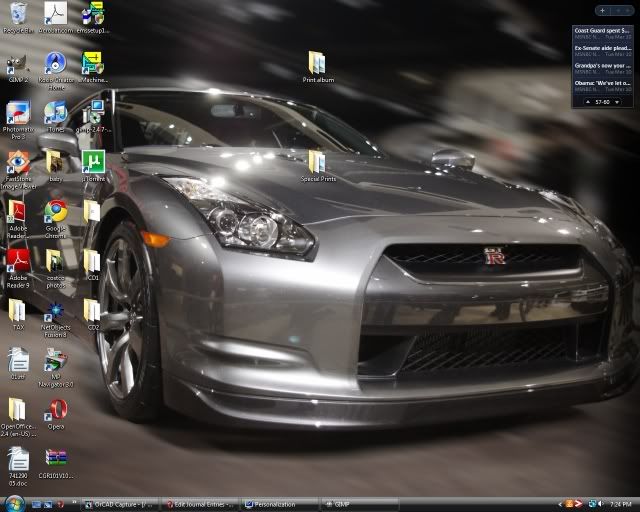Viewport: 640px width, 512px height.
Task: Select the costco photos folder
Action: [56, 269]
